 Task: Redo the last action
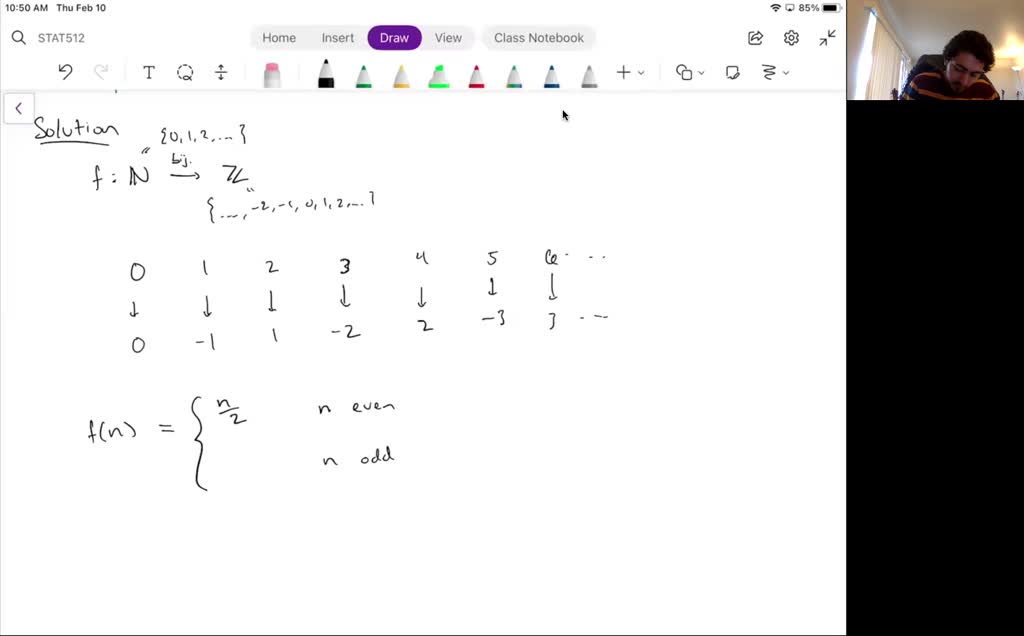coord(101,72)
